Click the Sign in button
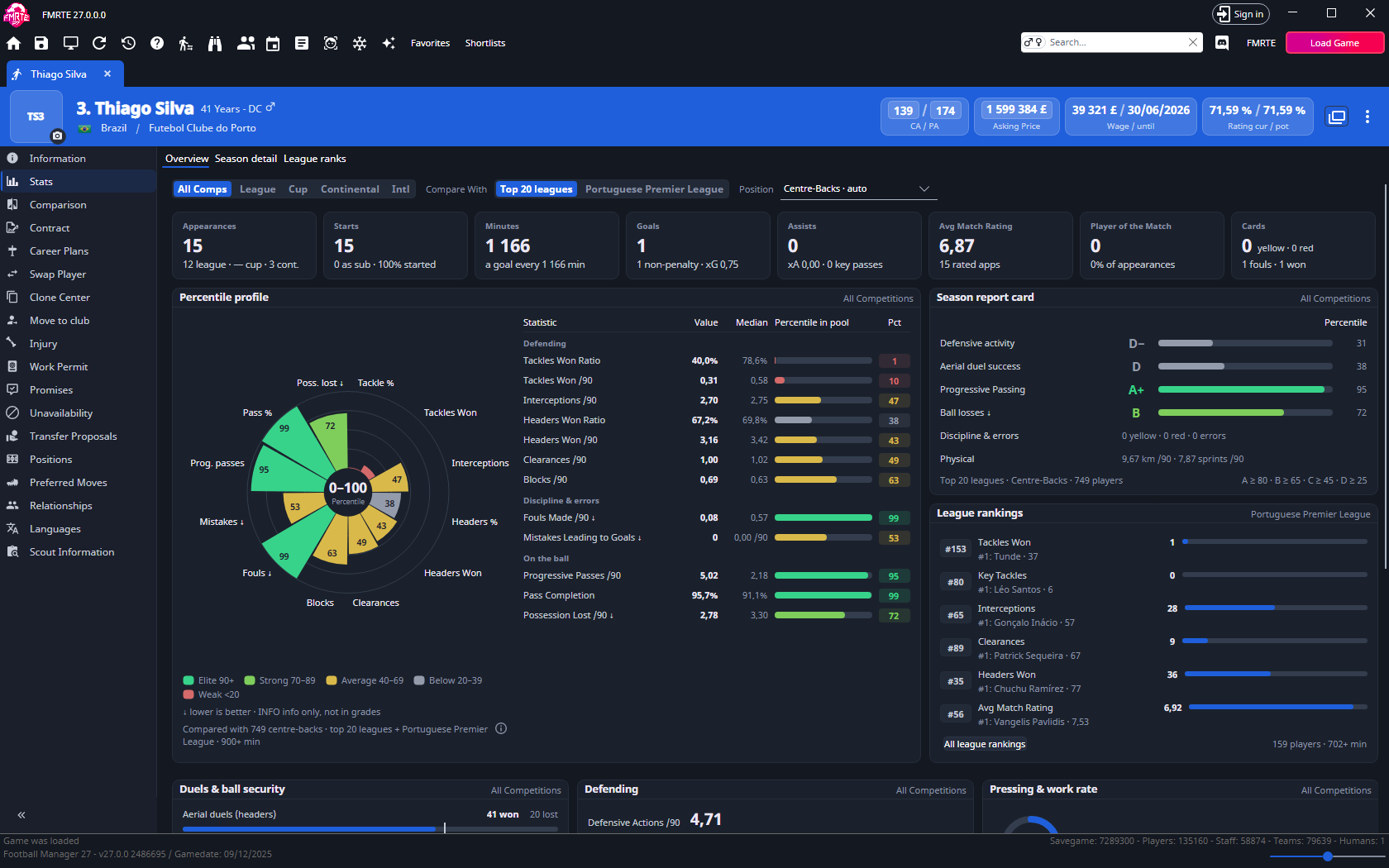Viewport: 1389px width, 868px height. click(1240, 14)
